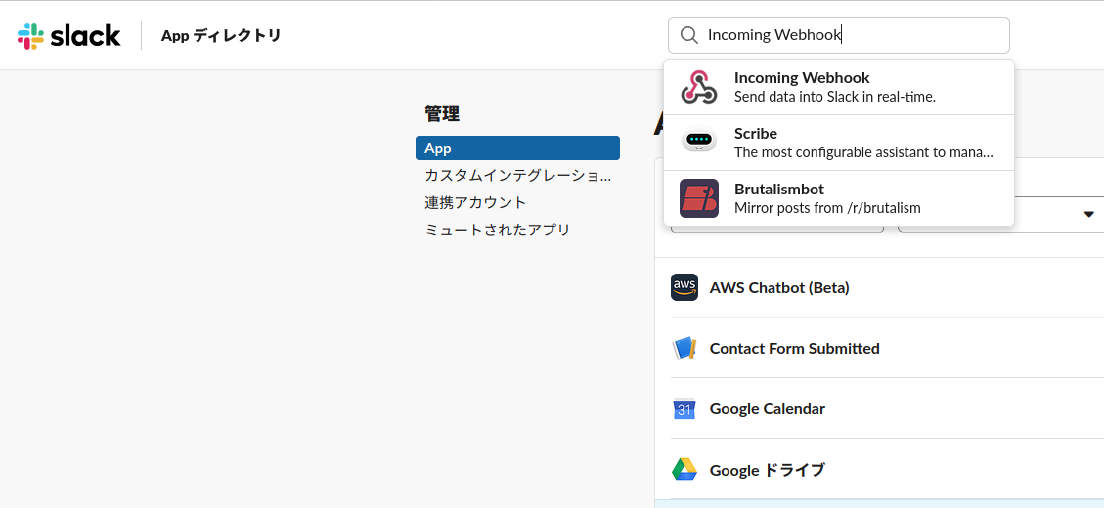Open the カスタムインテグレーション menu item

pos(518,175)
